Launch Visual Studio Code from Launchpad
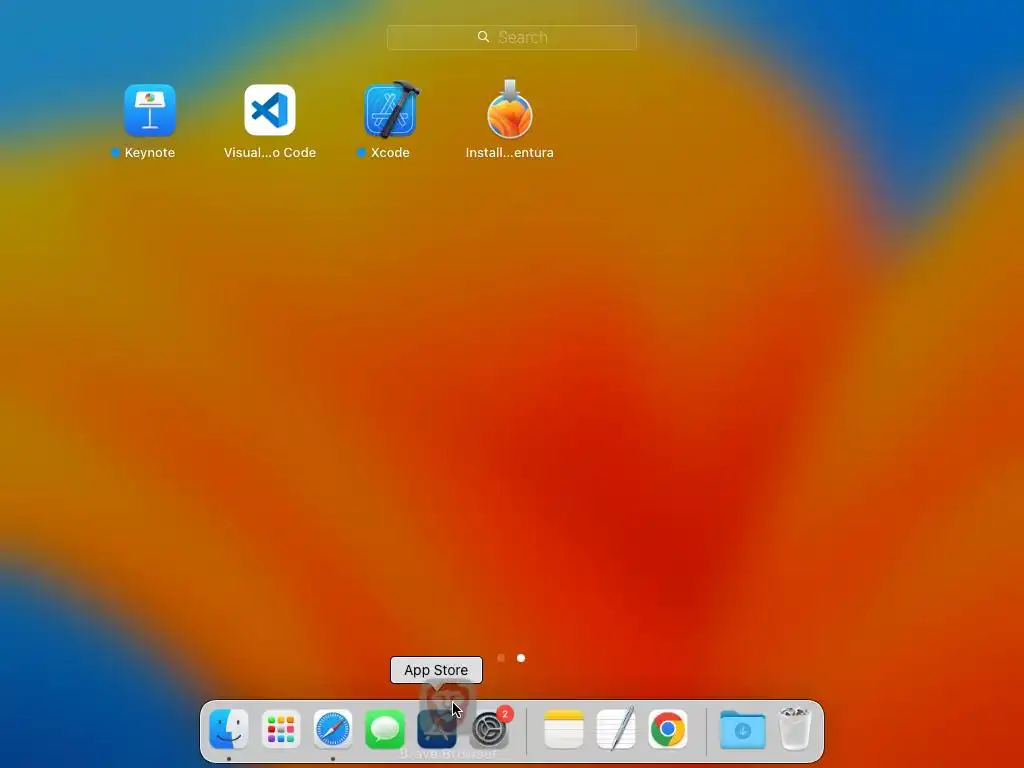This screenshot has height=768, width=1024. coord(270,110)
